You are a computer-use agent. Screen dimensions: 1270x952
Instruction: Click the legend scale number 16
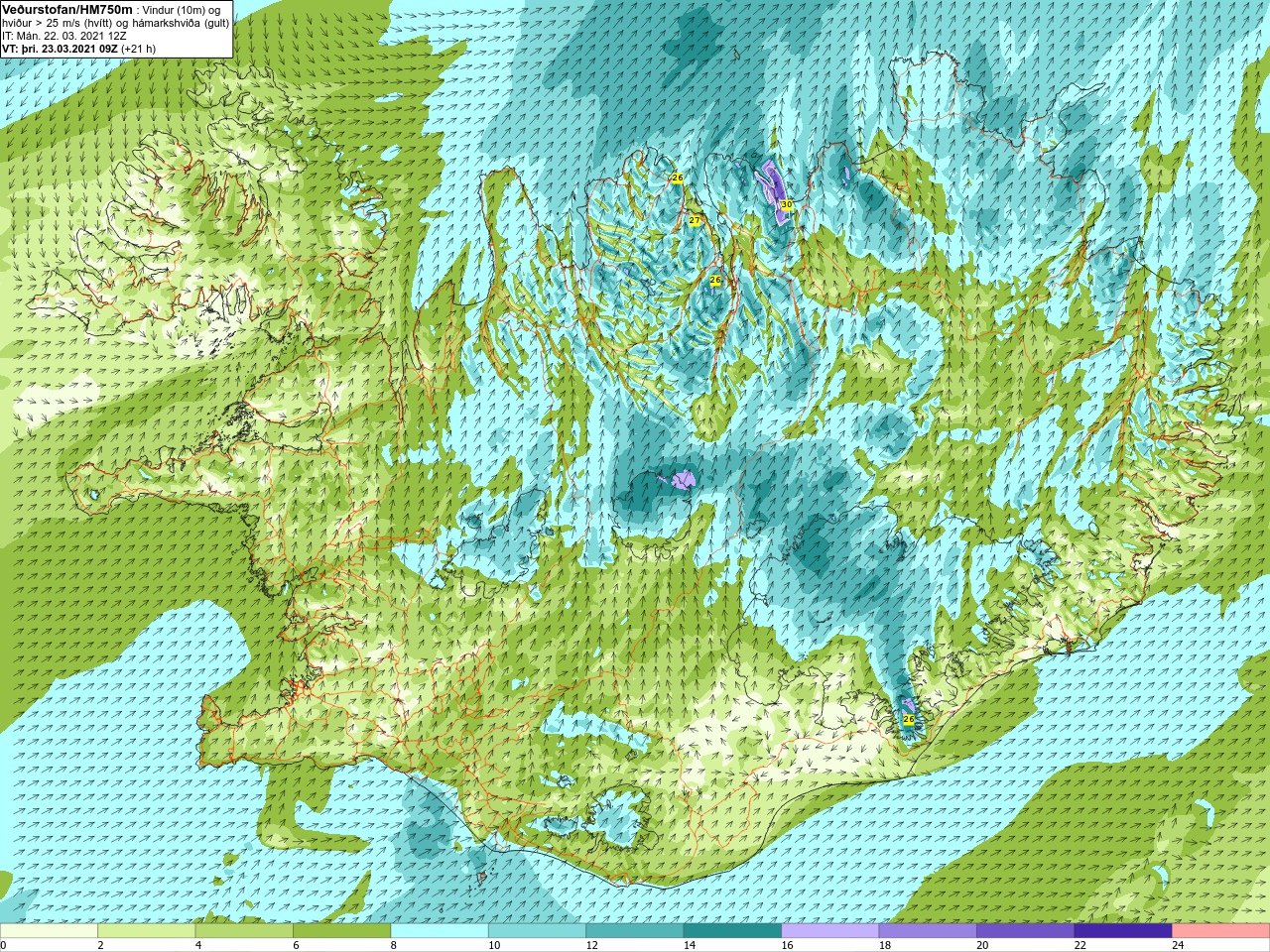click(x=787, y=945)
